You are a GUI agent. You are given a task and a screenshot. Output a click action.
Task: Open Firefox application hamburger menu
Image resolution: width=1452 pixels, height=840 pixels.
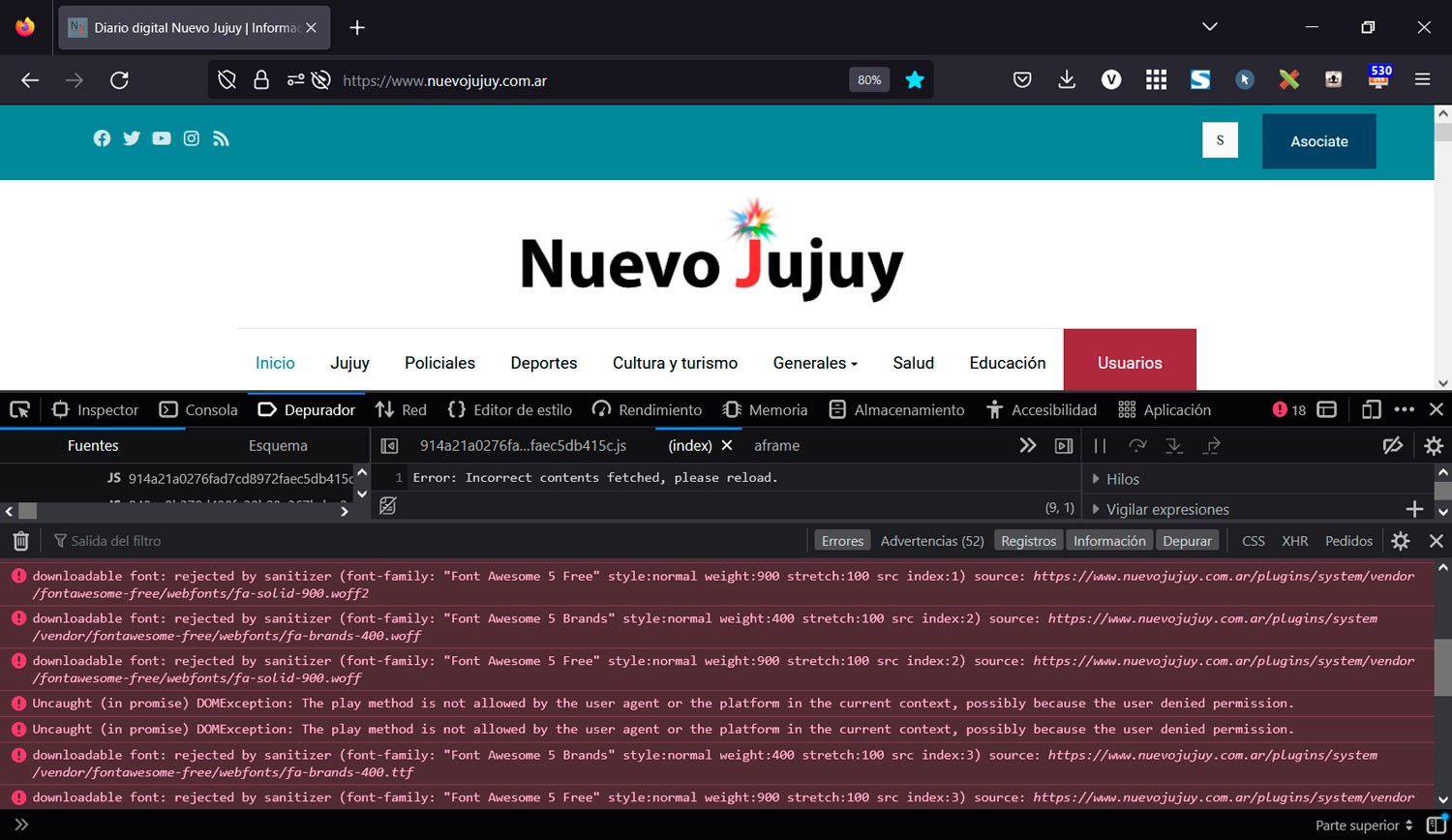1422,80
